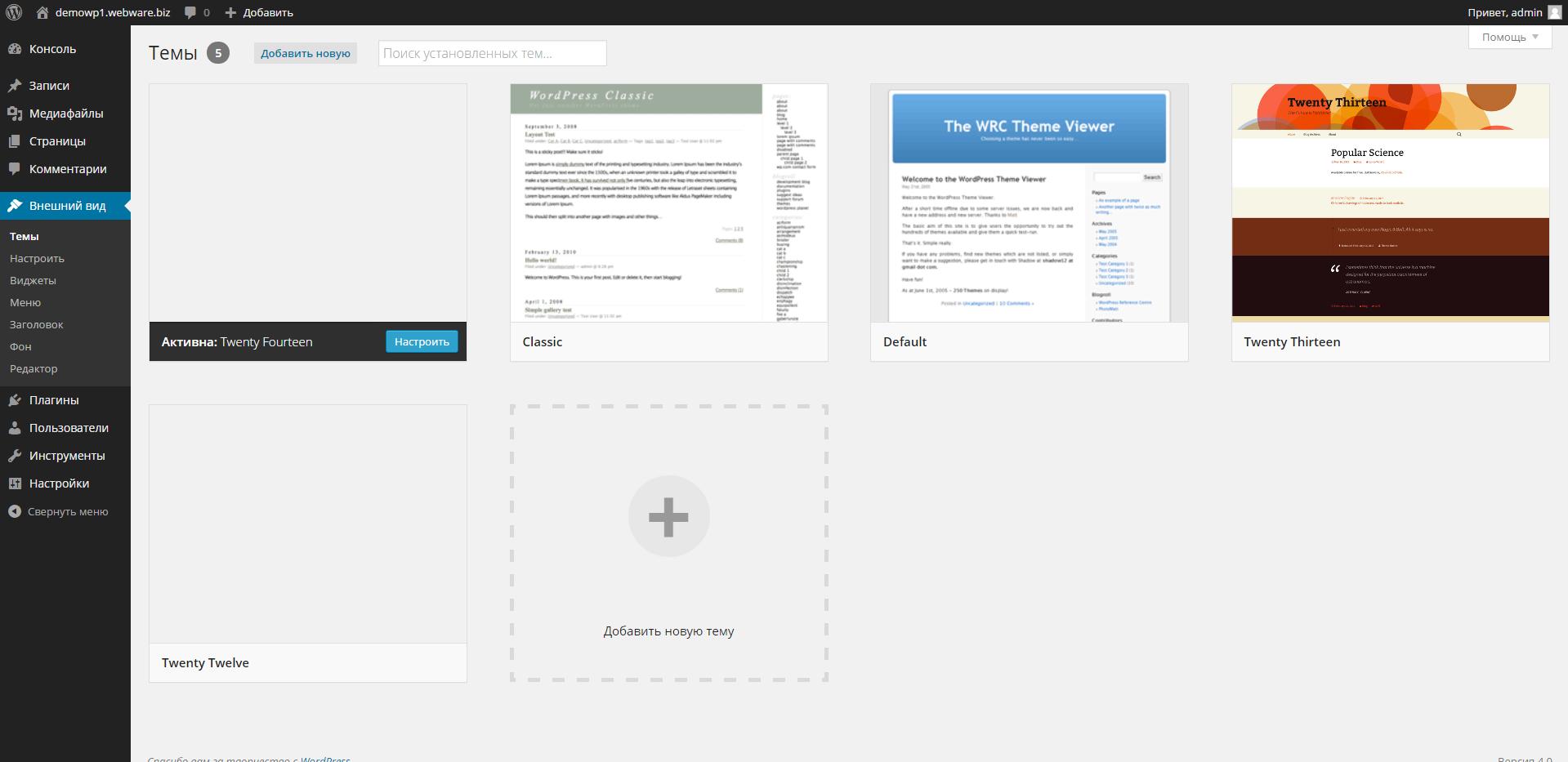
Task: Select the Default theme screenshot
Action: 1030,203
